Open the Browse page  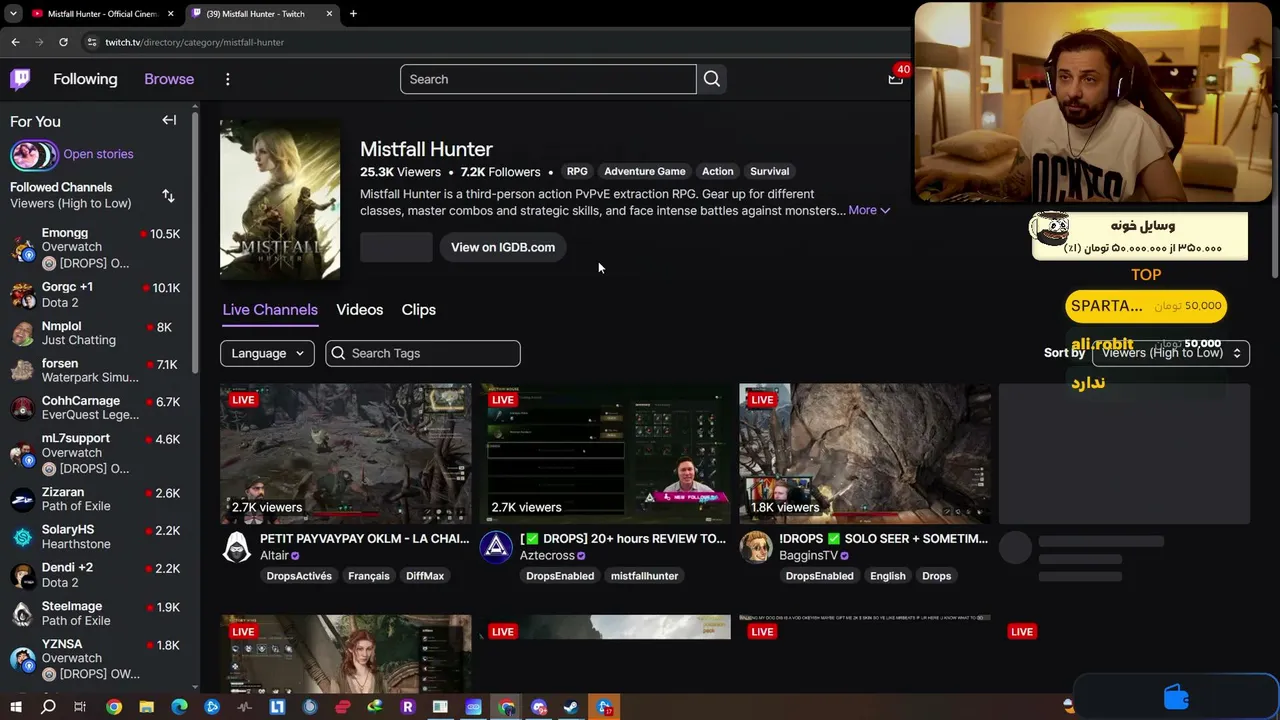(x=169, y=79)
